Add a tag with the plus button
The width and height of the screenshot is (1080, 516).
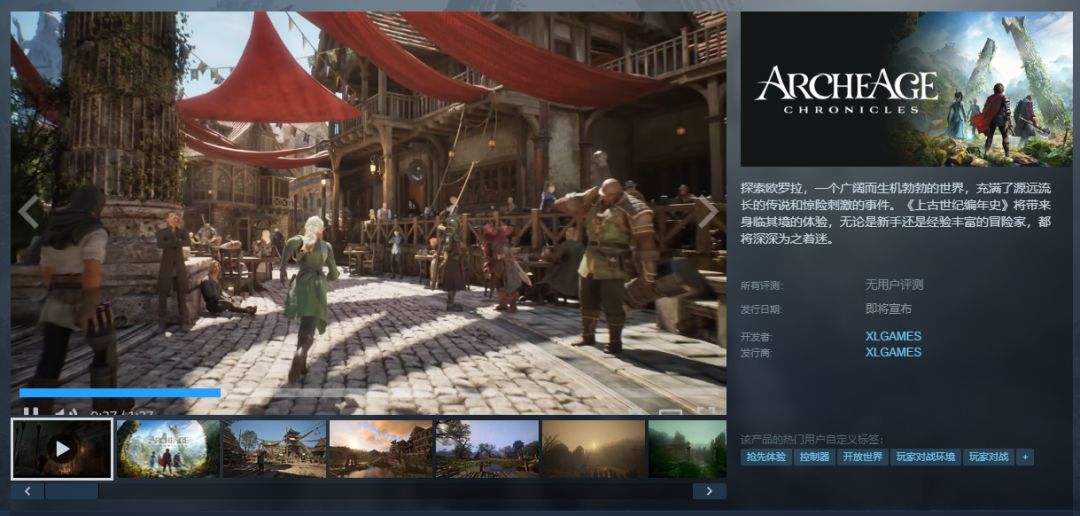click(1025, 457)
